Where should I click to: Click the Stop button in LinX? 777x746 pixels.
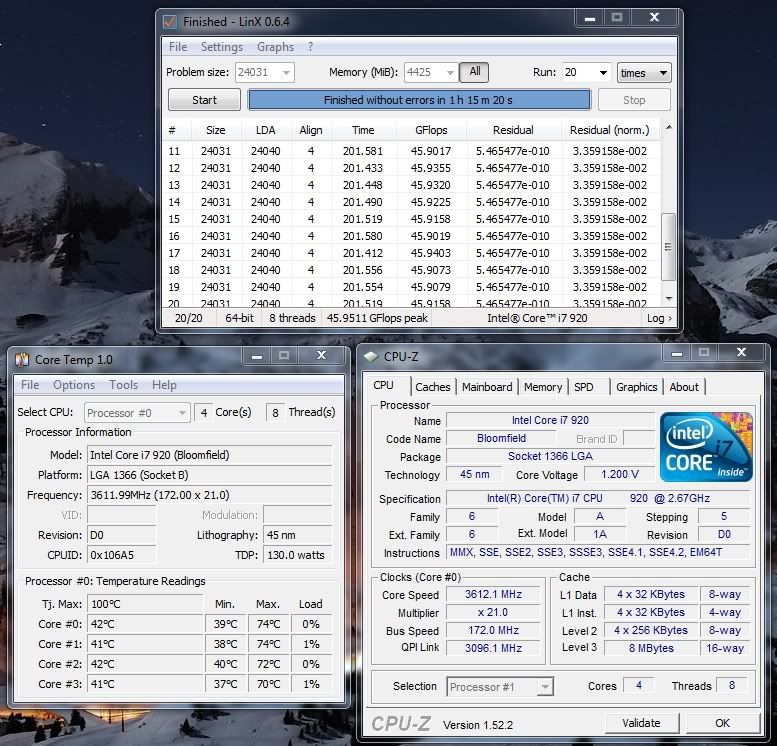[634, 100]
